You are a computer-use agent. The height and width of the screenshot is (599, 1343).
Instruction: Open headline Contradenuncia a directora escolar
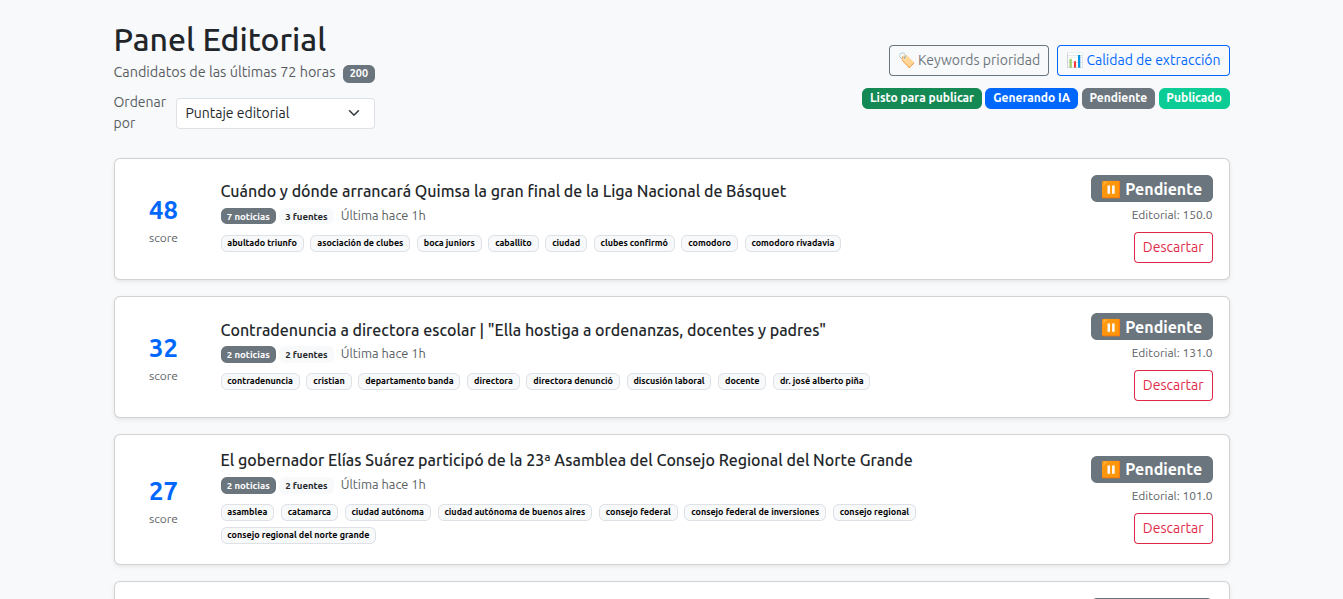[523, 330]
